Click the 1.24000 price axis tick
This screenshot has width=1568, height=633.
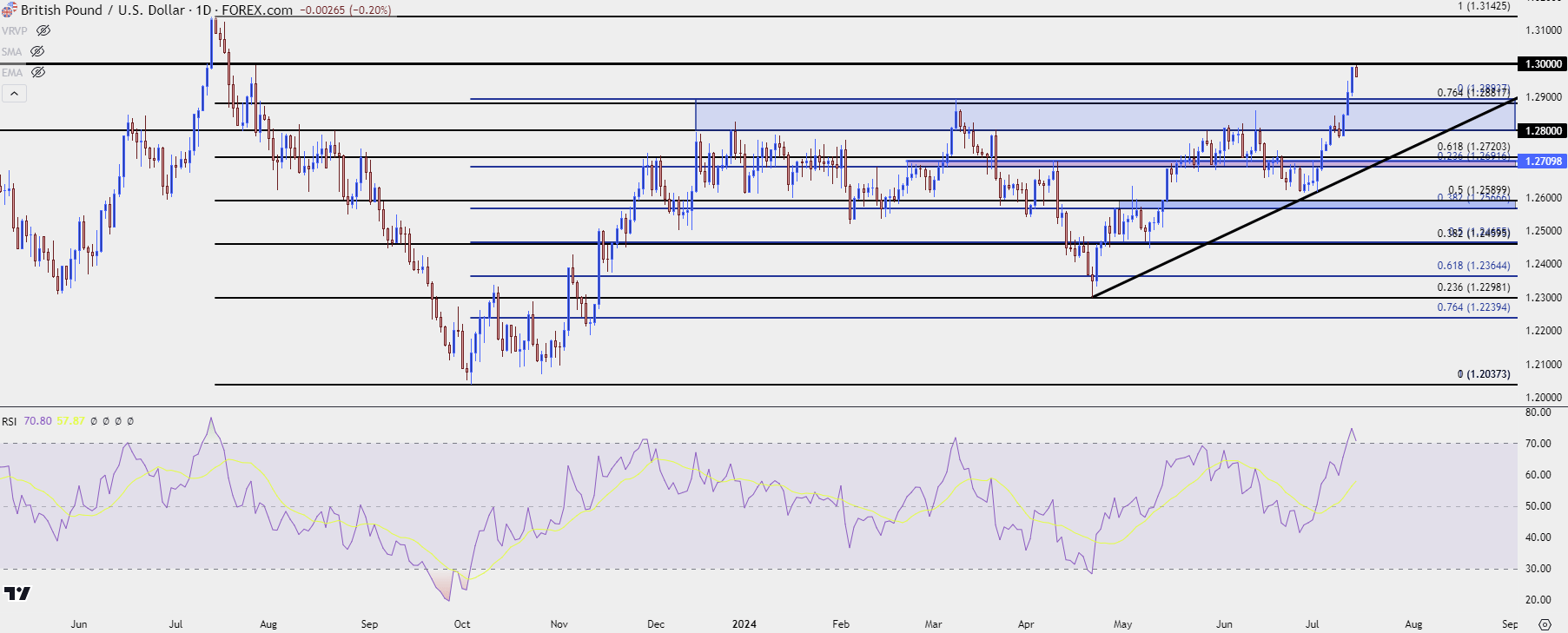click(x=1544, y=264)
